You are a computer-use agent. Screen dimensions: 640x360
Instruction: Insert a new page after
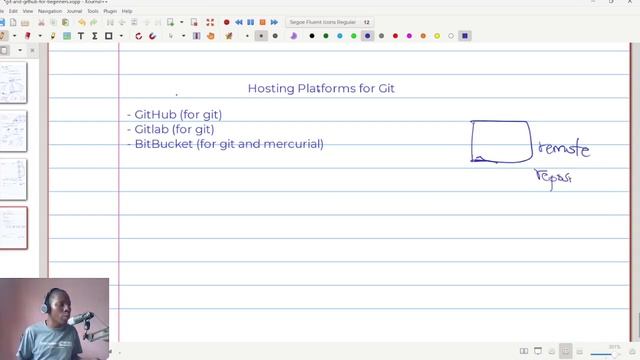click(170, 22)
